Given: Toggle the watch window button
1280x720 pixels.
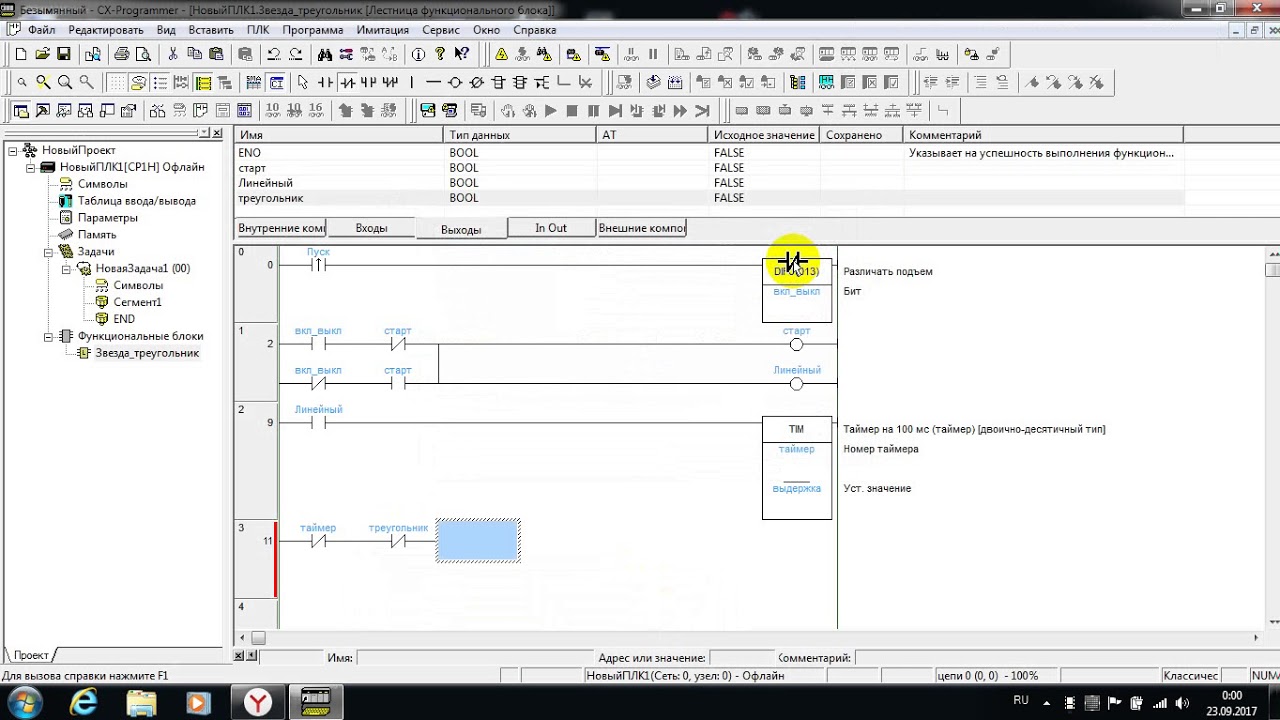Looking at the screenshot, I should pos(64,110).
